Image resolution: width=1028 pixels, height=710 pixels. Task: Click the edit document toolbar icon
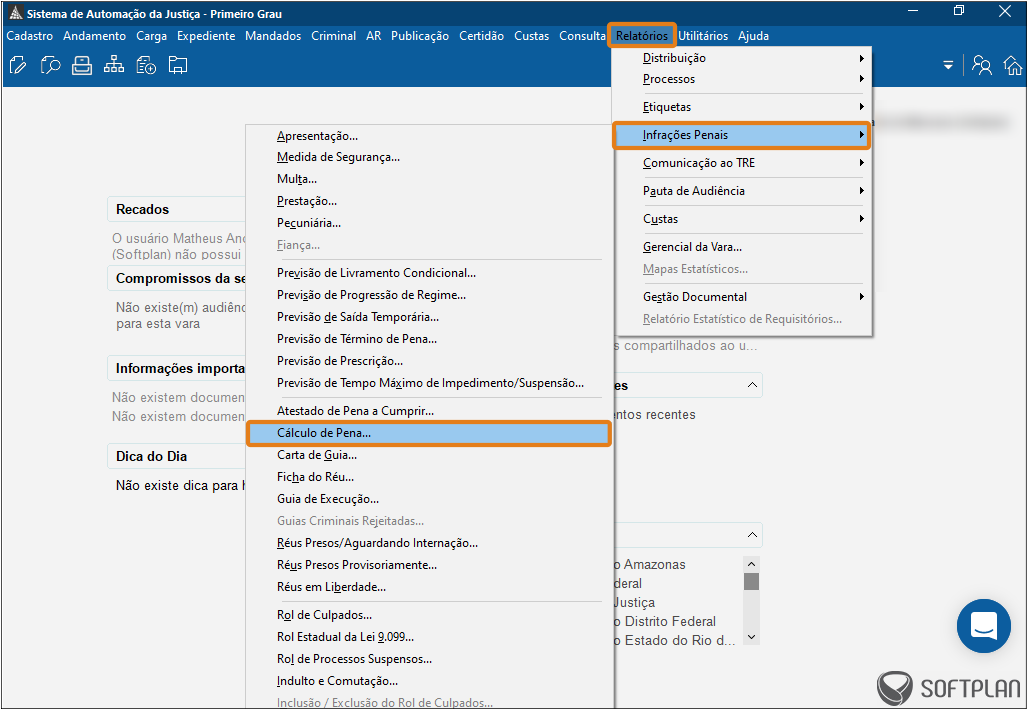pyautogui.click(x=18, y=66)
